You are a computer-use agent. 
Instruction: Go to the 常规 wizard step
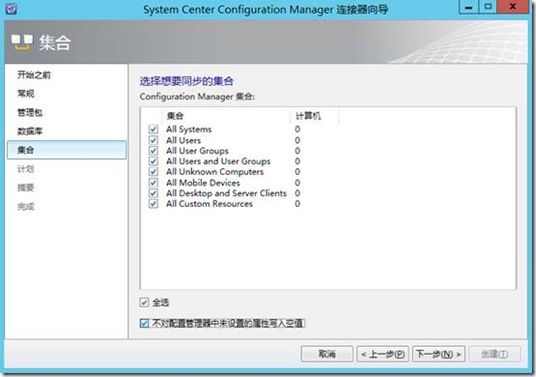[x=26, y=93]
